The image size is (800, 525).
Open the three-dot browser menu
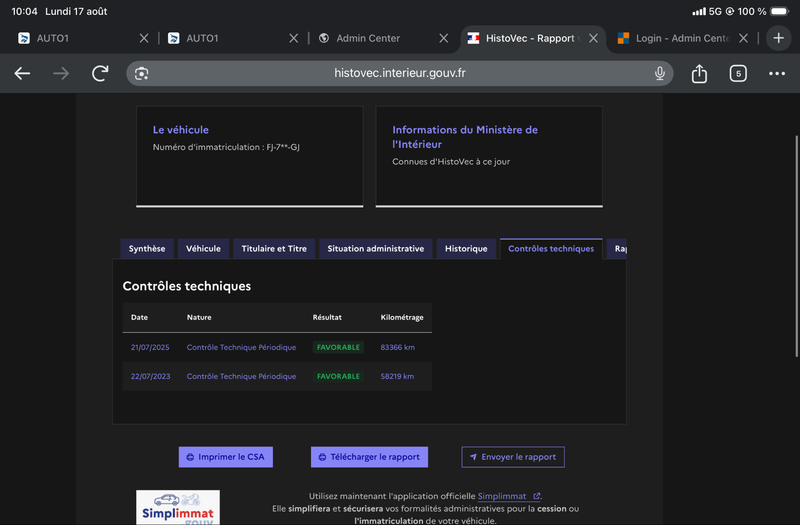pyautogui.click(x=777, y=73)
